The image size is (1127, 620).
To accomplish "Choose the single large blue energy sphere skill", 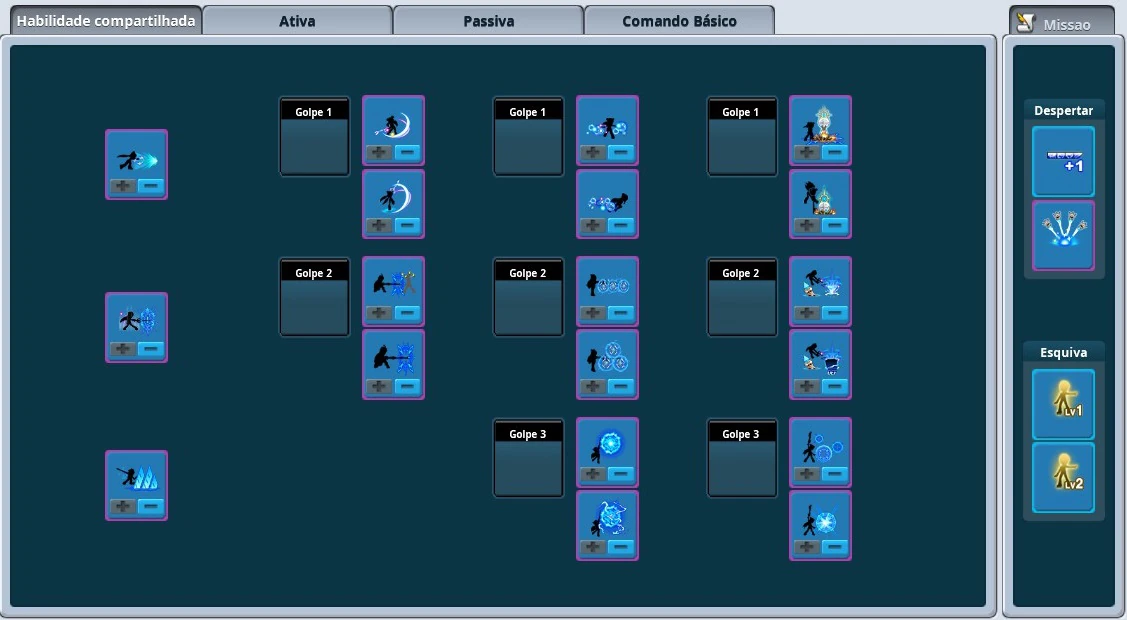I will pos(607,446).
